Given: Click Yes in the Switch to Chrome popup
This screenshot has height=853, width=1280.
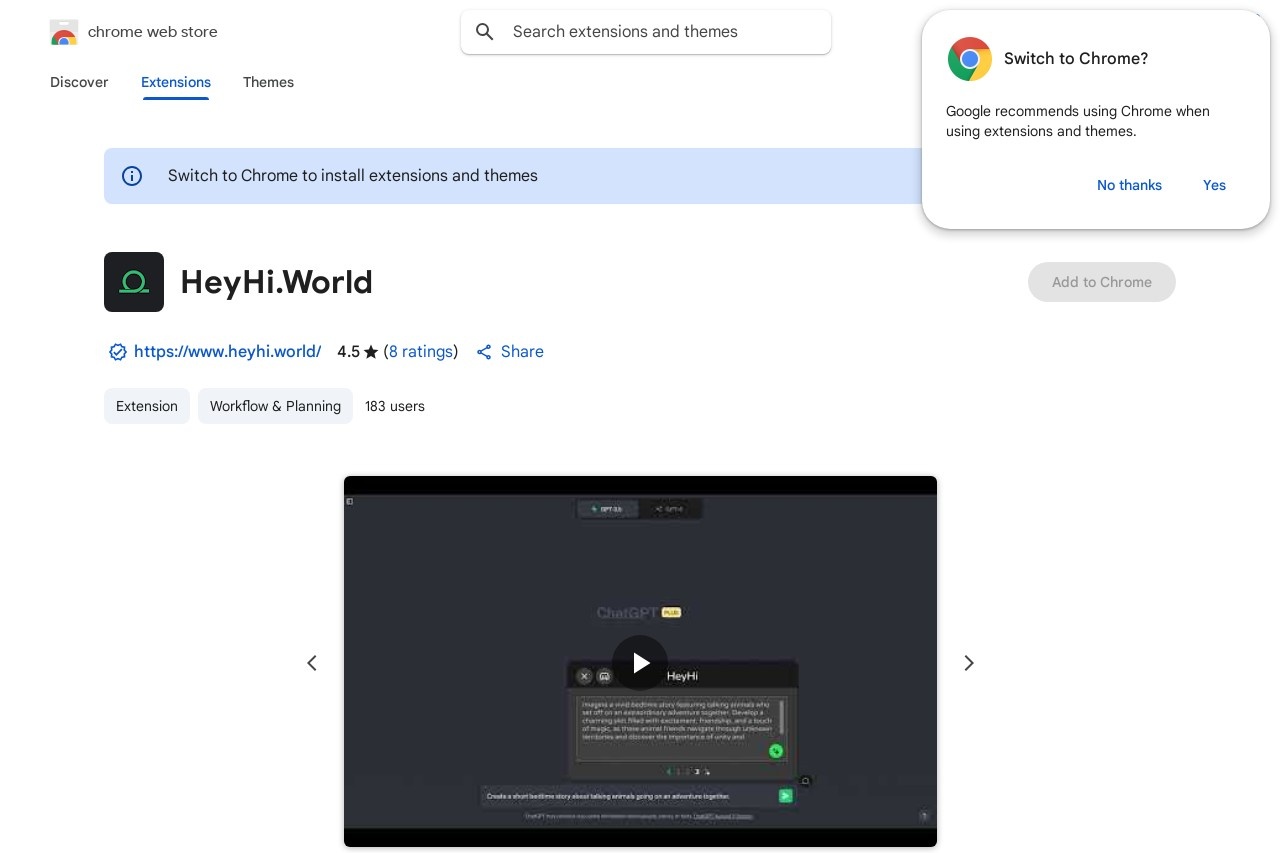Looking at the screenshot, I should pos(1214,185).
